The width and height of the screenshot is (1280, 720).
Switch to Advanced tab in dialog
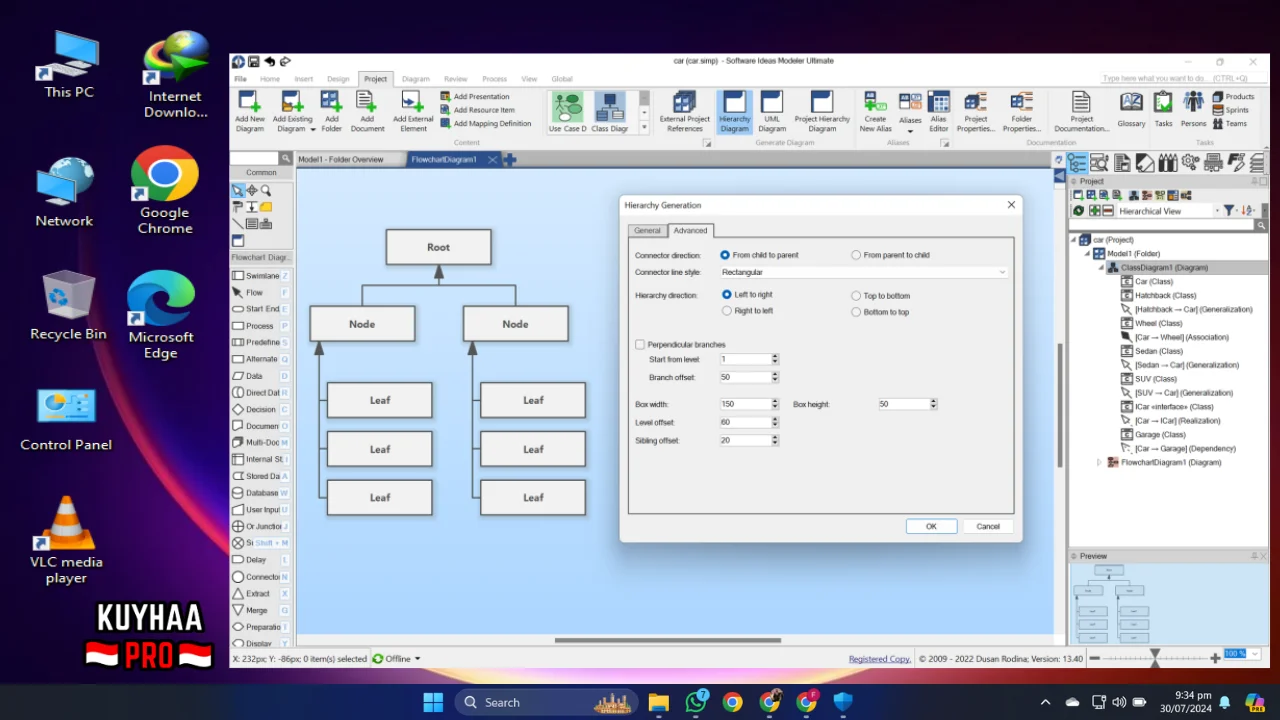[x=690, y=230]
